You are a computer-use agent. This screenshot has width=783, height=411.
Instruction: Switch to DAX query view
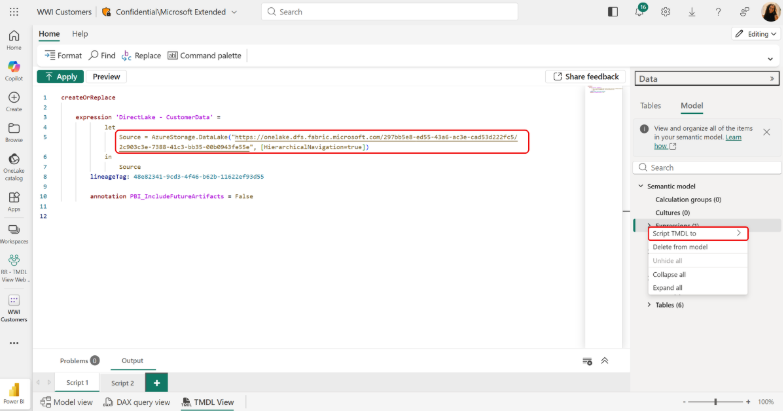tap(136, 402)
